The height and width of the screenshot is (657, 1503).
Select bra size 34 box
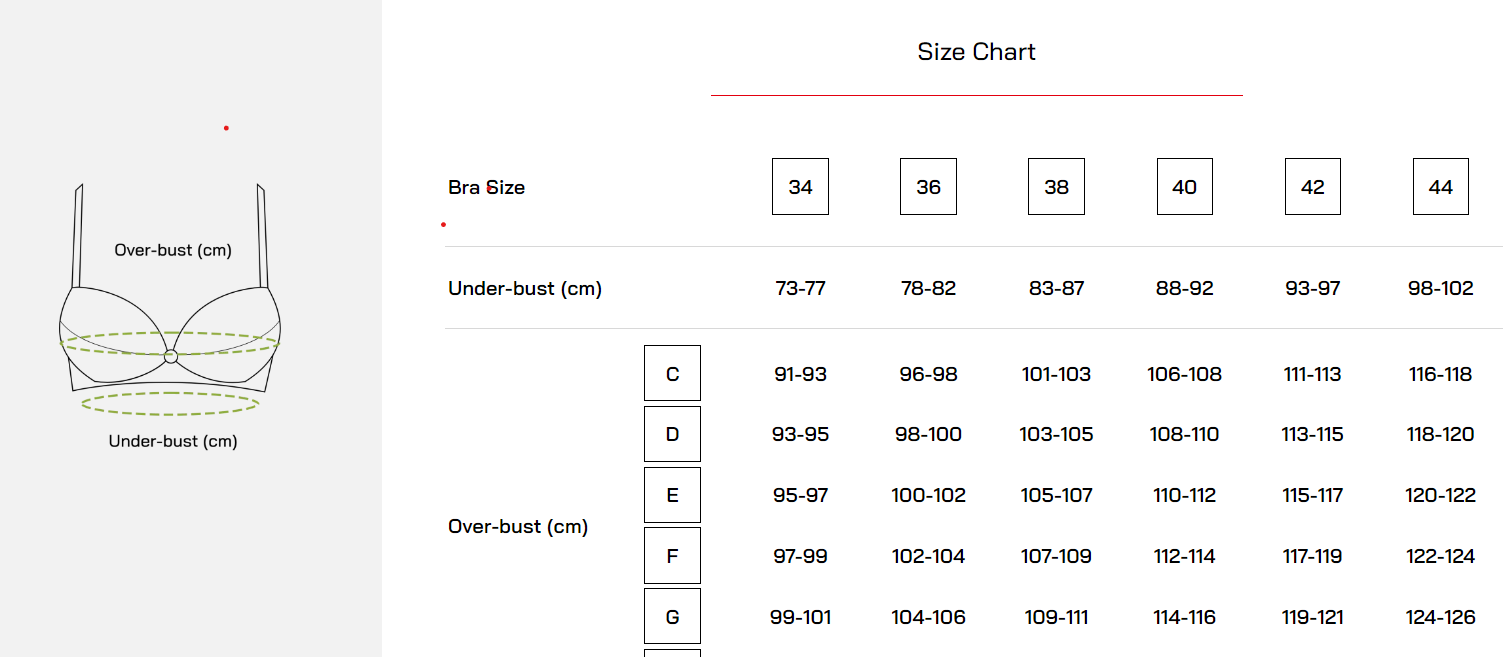pos(800,187)
